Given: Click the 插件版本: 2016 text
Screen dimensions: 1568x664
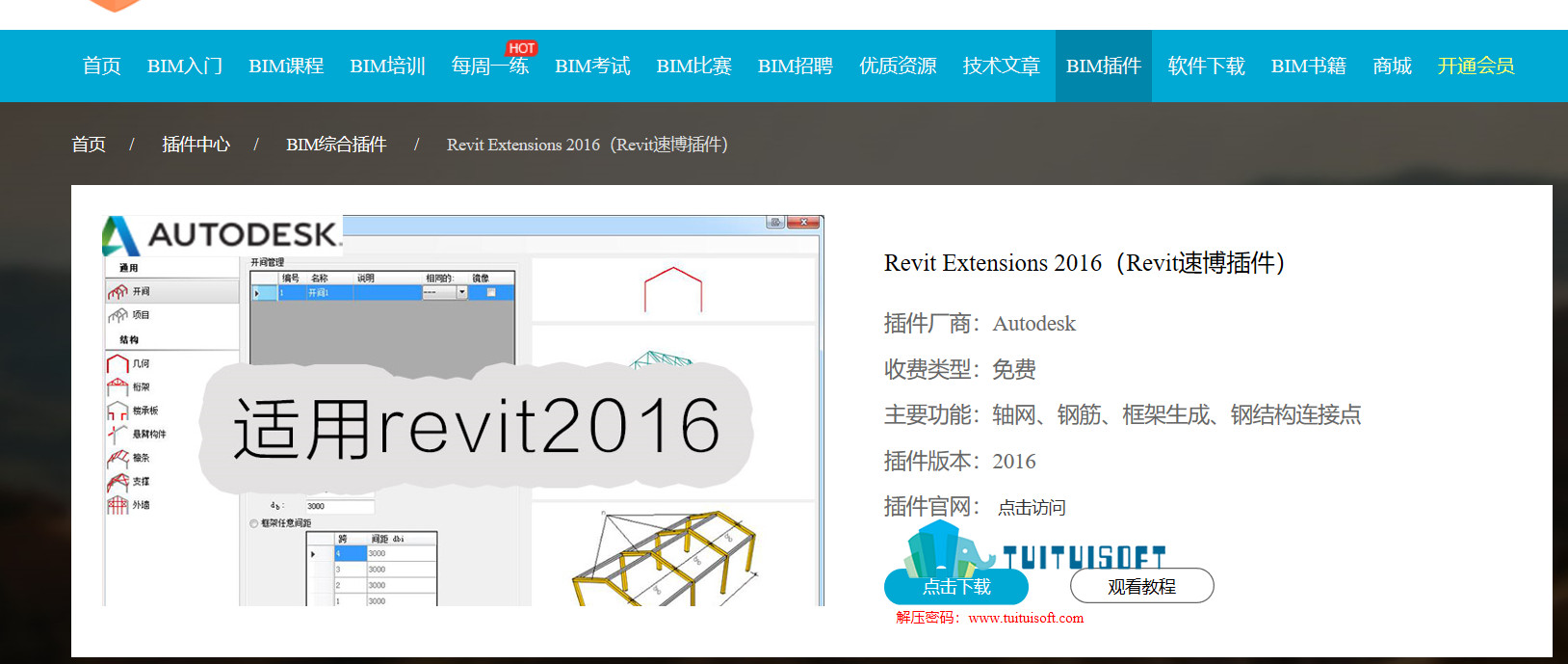Looking at the screenshot, I should (x=960, y=461).
